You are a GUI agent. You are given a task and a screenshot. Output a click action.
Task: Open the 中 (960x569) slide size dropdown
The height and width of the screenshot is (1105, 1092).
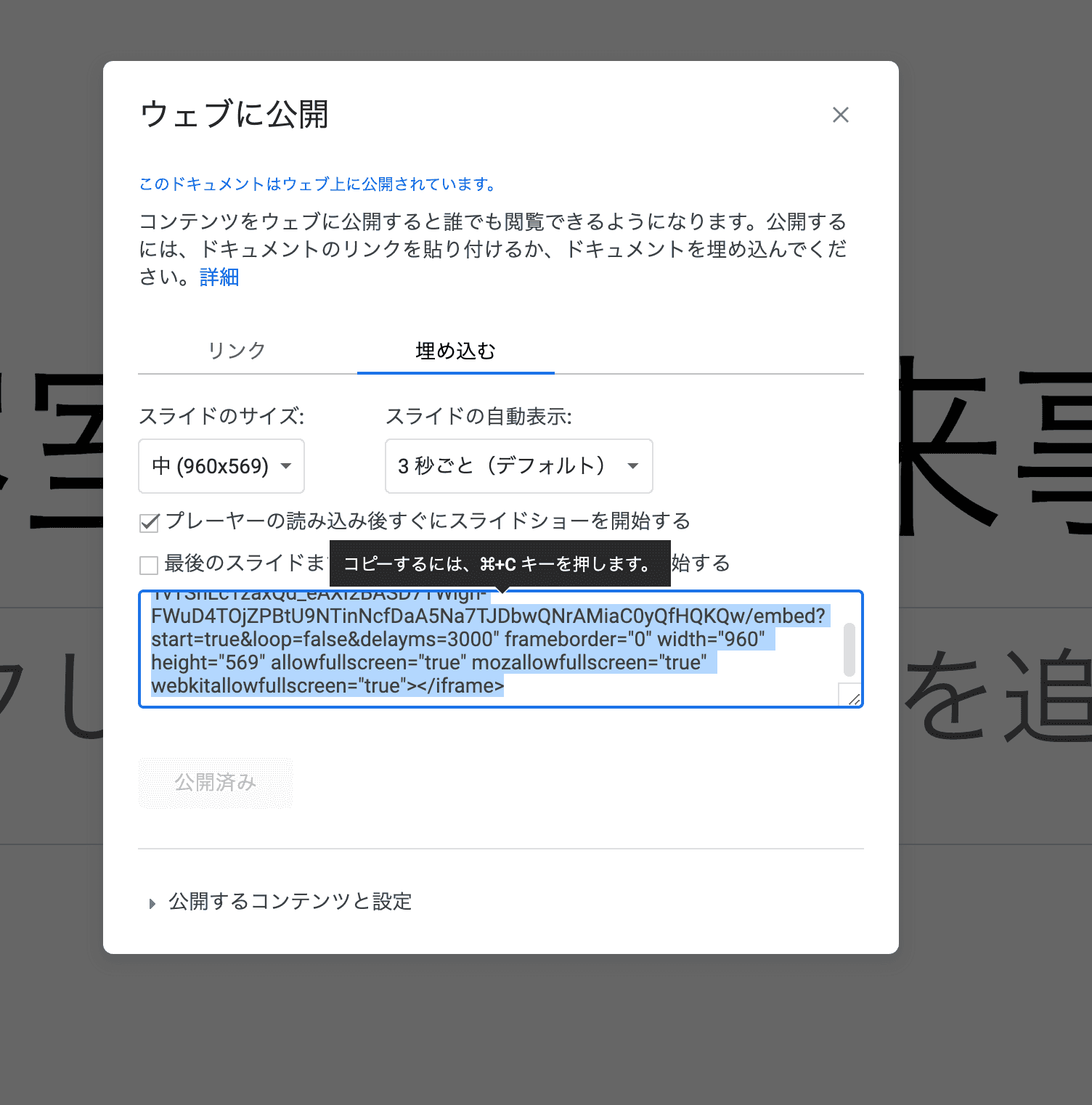click(221, 466)
